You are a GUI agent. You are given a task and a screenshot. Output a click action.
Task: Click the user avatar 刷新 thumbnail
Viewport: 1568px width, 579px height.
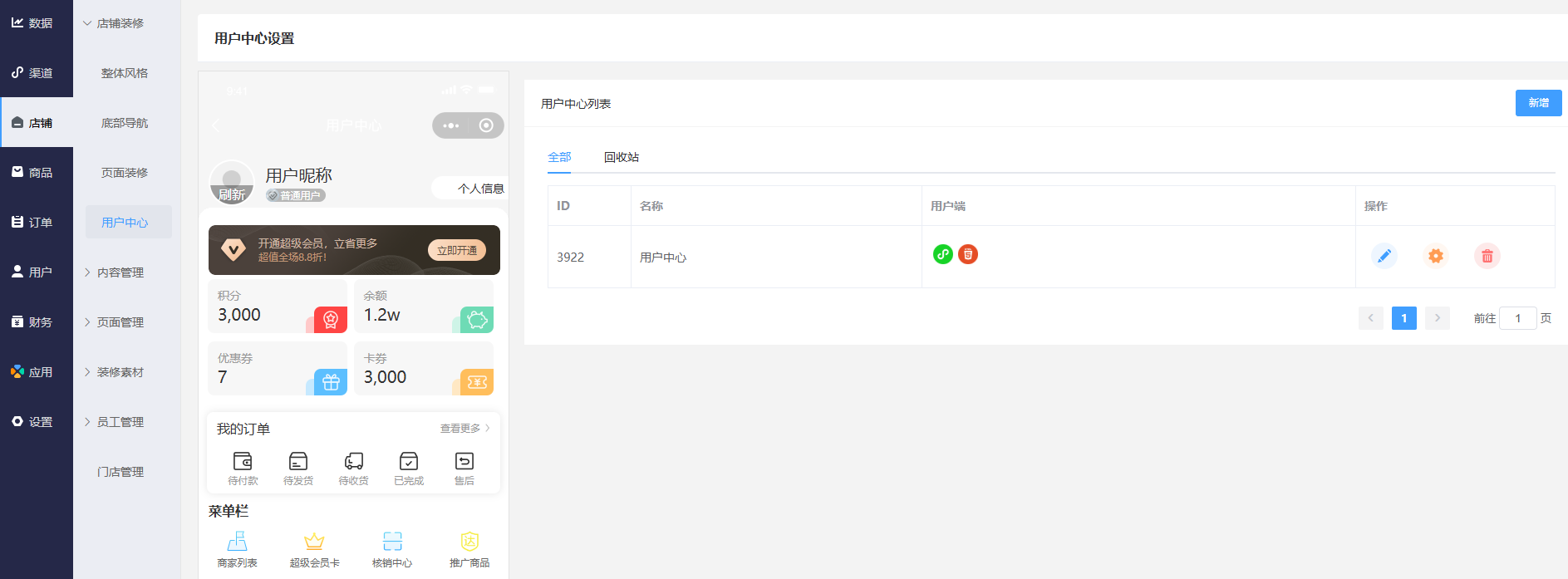(x=232, y=182)
